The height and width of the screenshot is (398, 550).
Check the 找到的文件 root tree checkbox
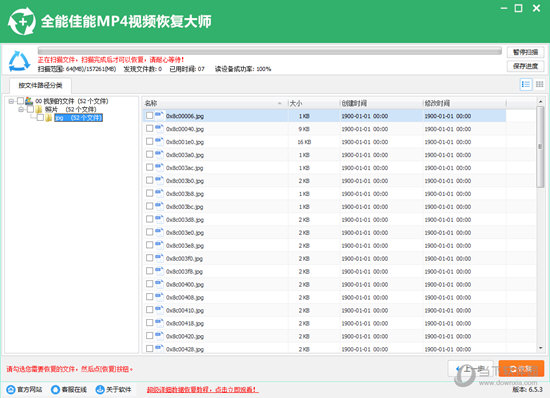pos(20,101)
